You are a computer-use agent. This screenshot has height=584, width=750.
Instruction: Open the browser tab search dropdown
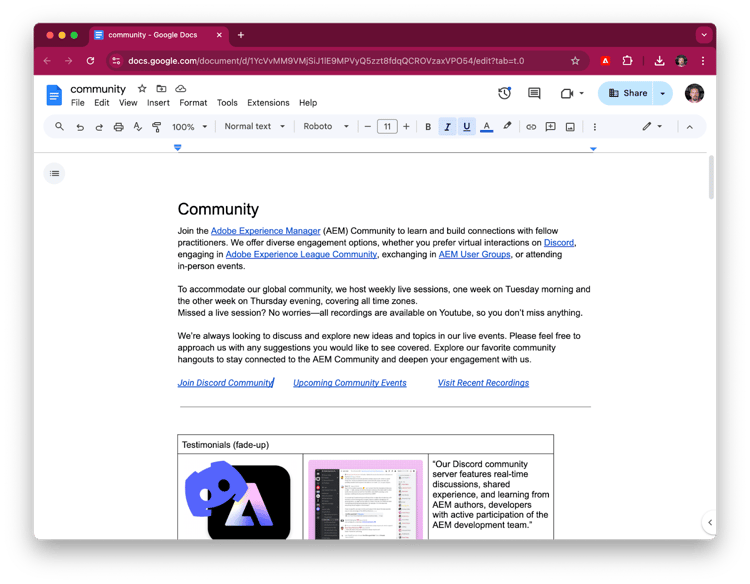coord(704,35)
